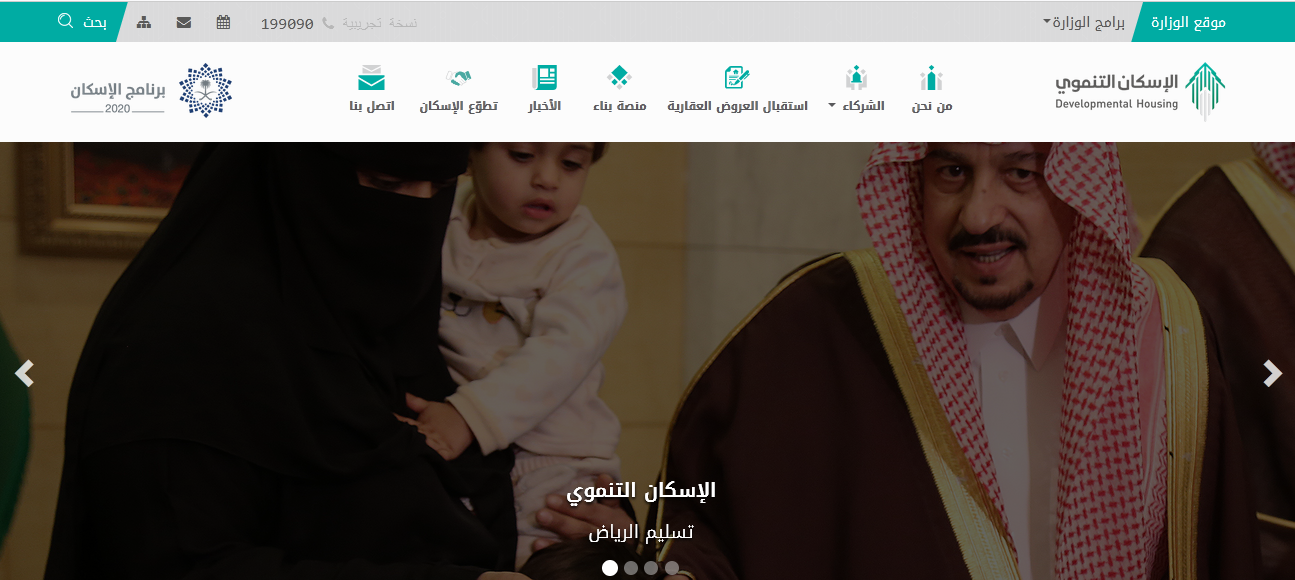Click the phone handset icon

click(328, 23)
